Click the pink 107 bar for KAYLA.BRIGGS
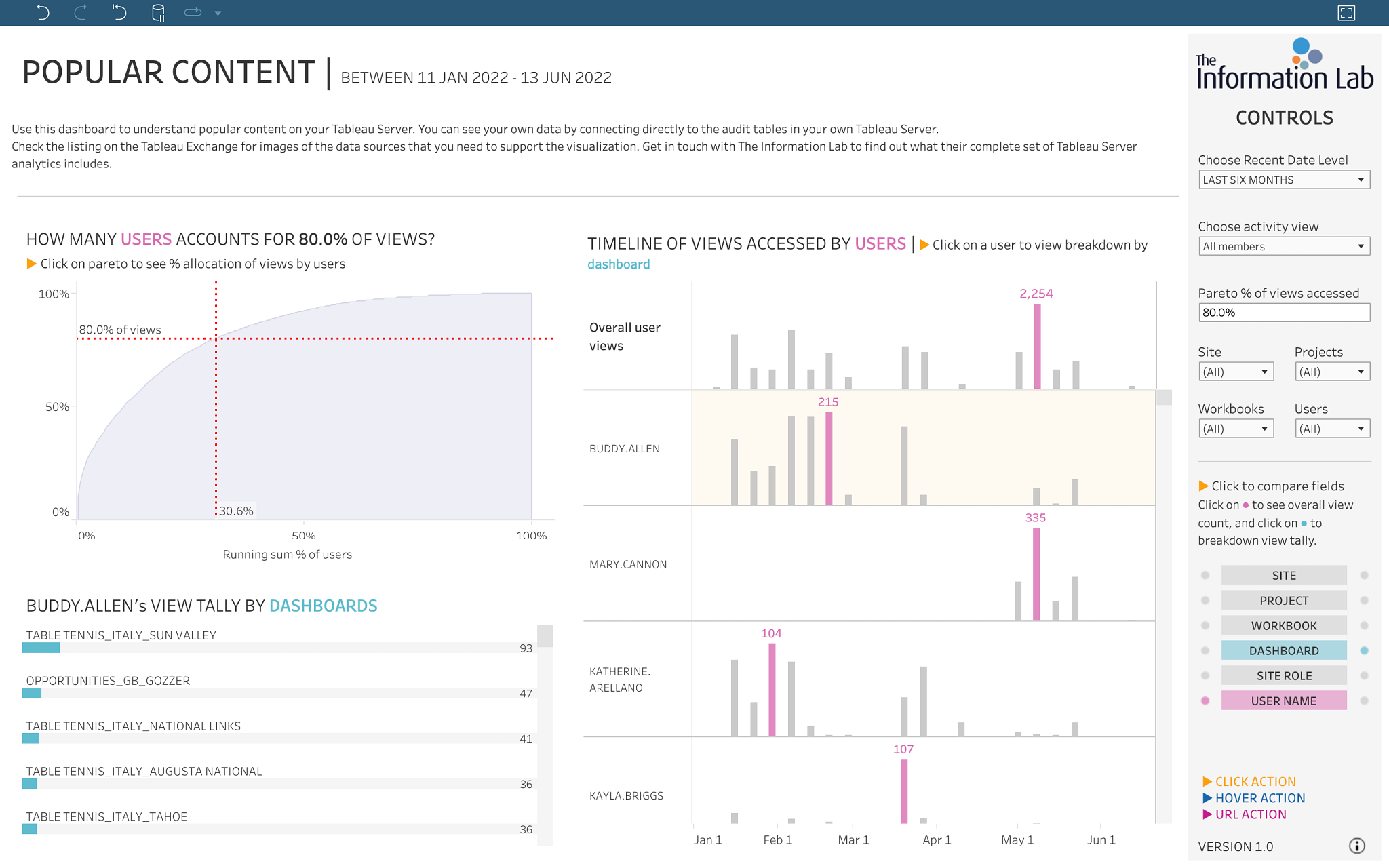Screen dimensions: 1389x868 (x=904, y=791)
